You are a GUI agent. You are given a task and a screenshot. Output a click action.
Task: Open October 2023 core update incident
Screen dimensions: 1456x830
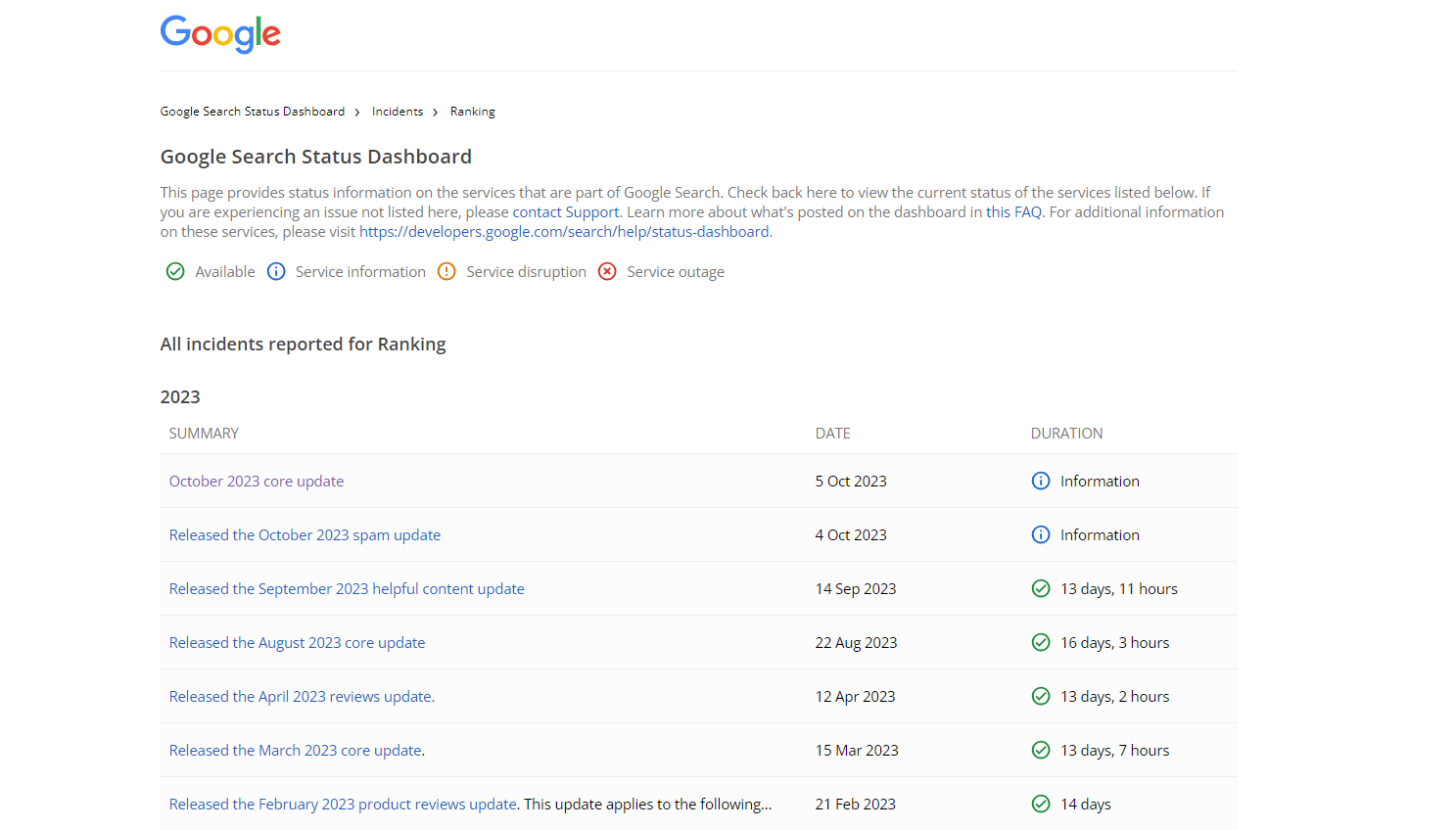click(257, 482)
